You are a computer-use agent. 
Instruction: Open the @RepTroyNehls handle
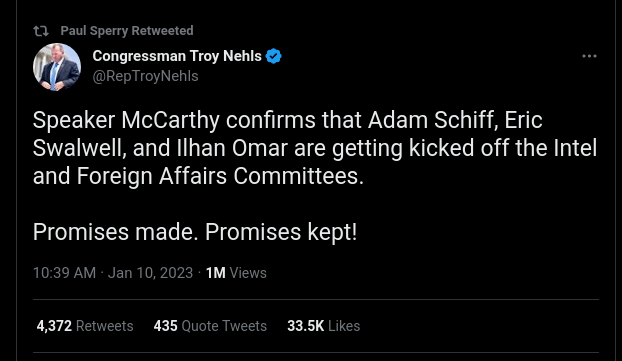pos(145,76)
